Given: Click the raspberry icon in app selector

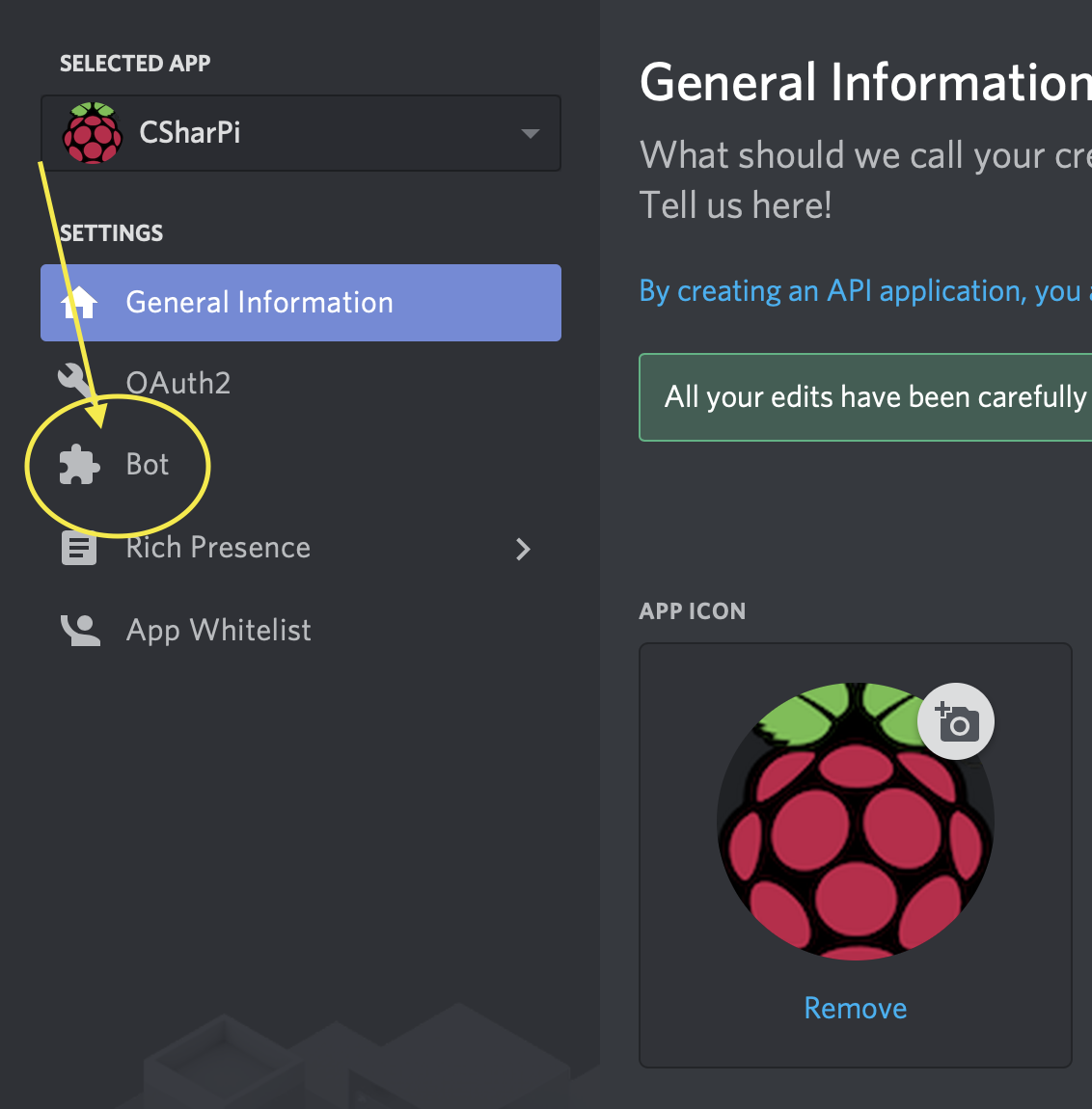Looking at the screenshot, I should (93, 133).
